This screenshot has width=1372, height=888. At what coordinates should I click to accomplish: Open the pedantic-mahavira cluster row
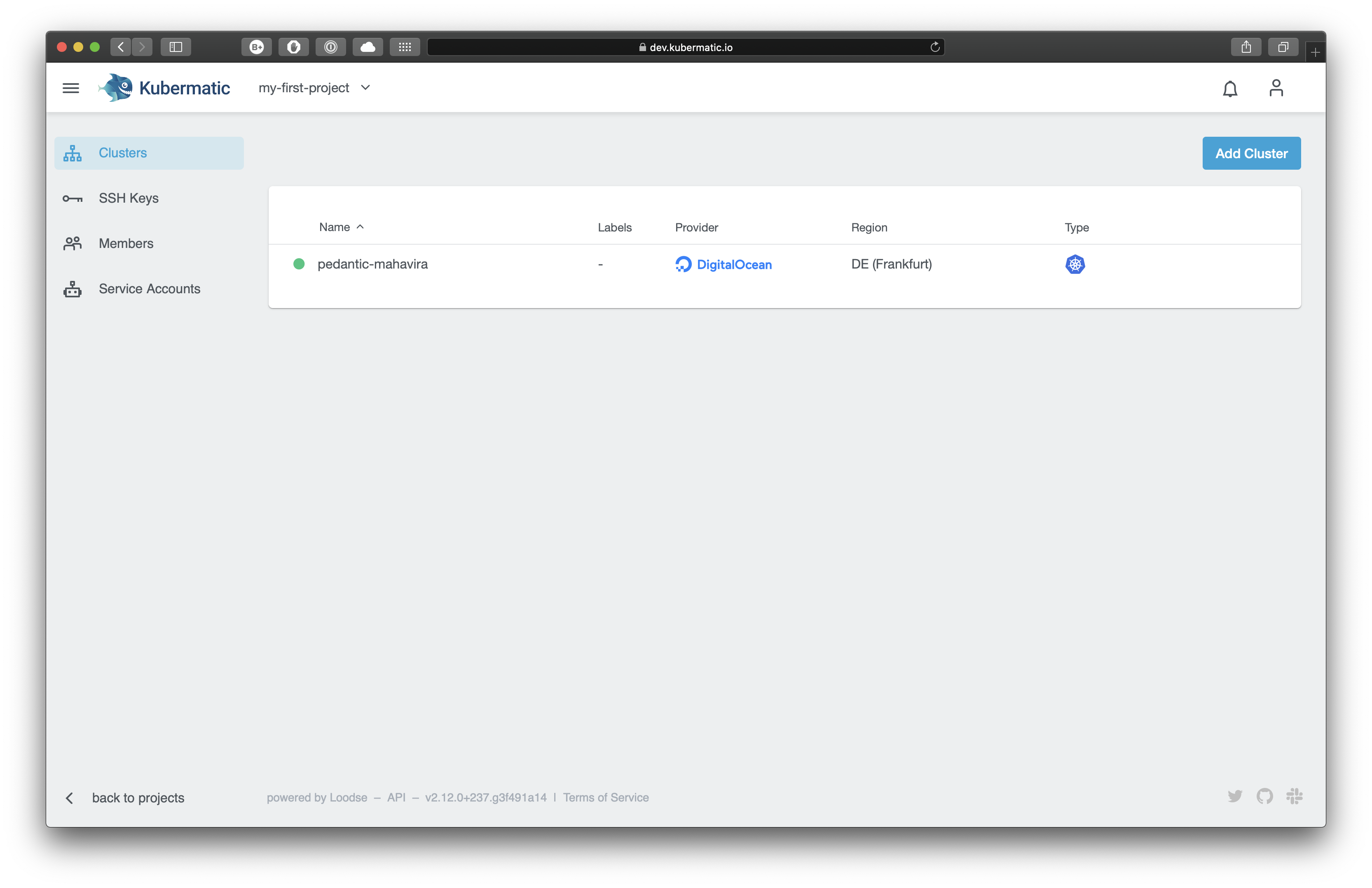point(372,264)
